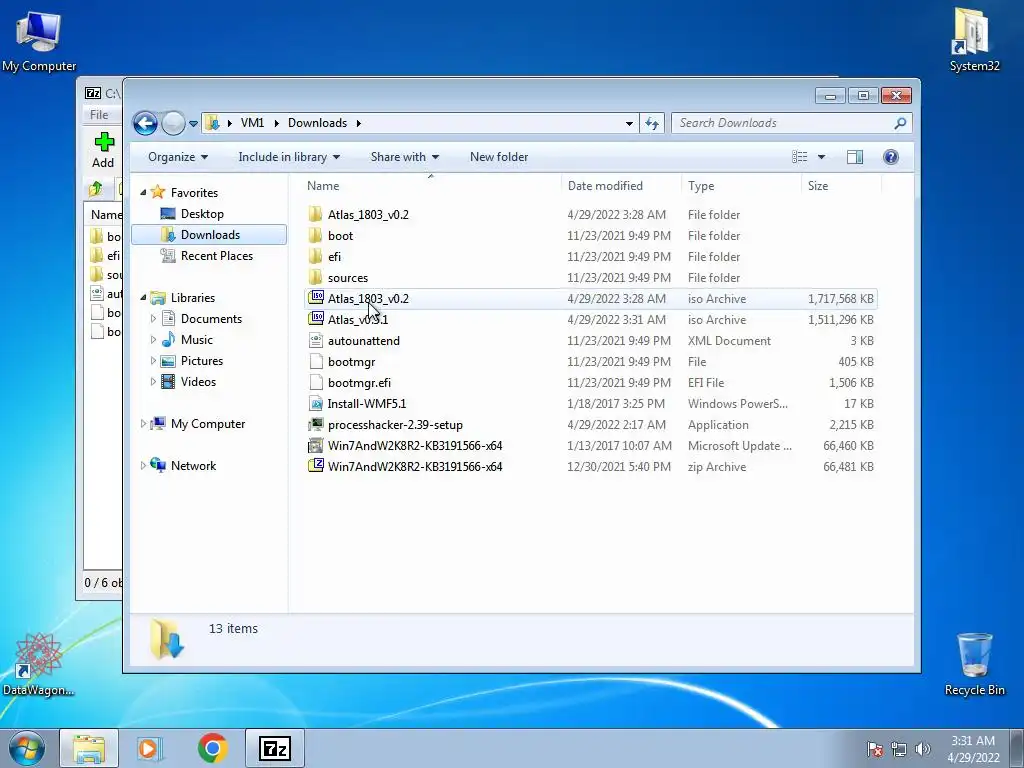Open Explorer help icon
The height and width of the screenshot is (768, 1024).
[891, 157]
